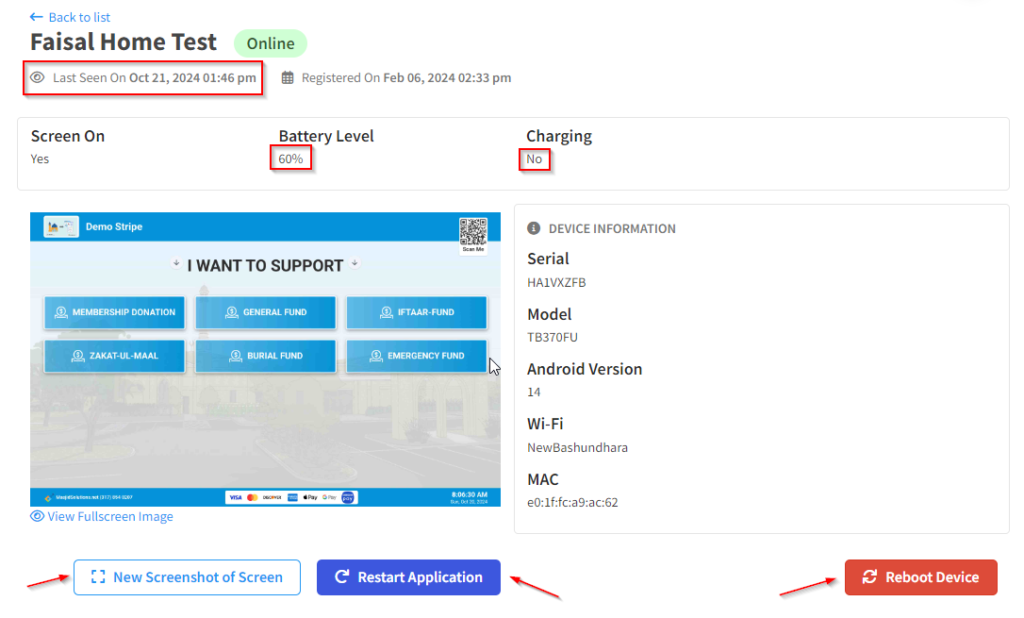Click the payment card icons in preview footer

coord(290,496)
